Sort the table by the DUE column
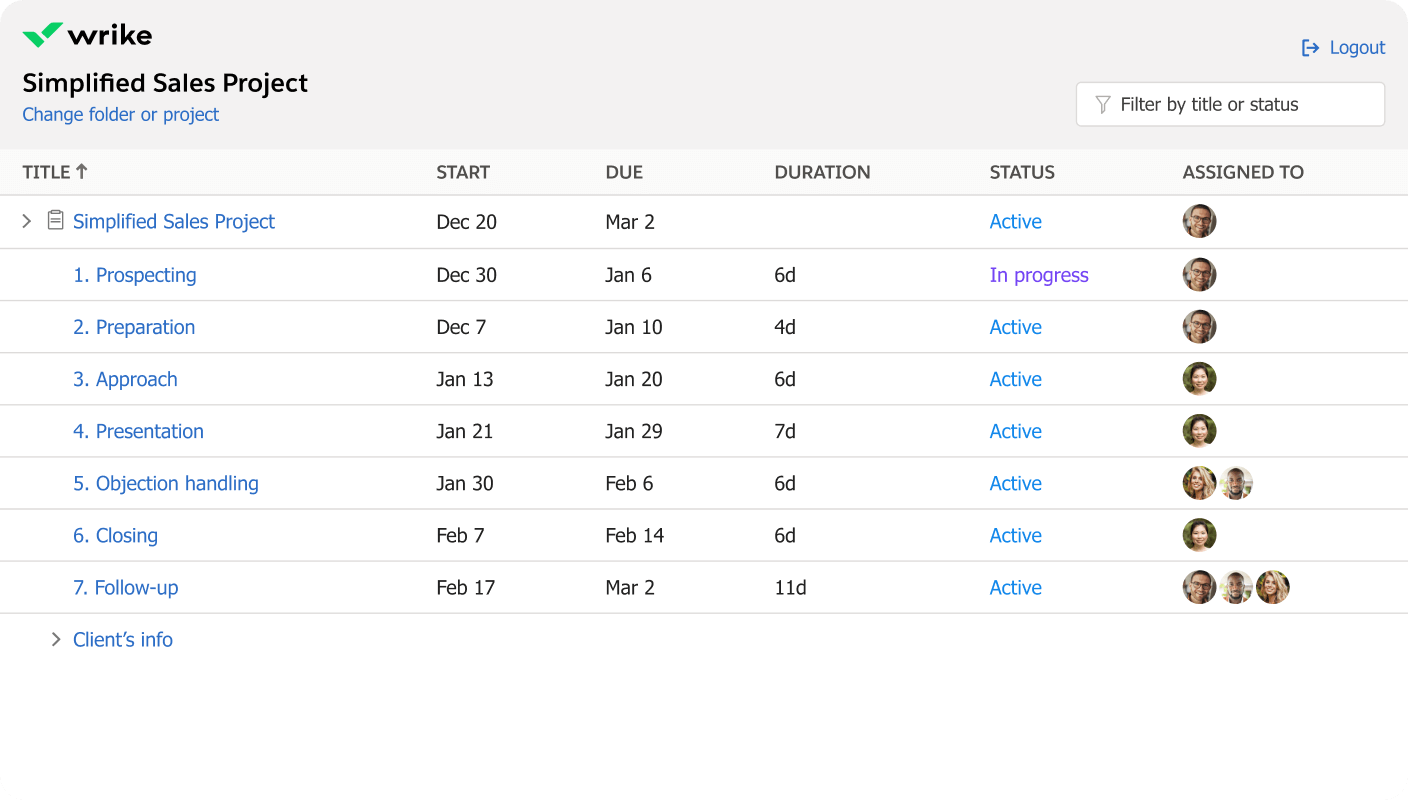Viewport: 1408px width, 800px height. (623, 172)
